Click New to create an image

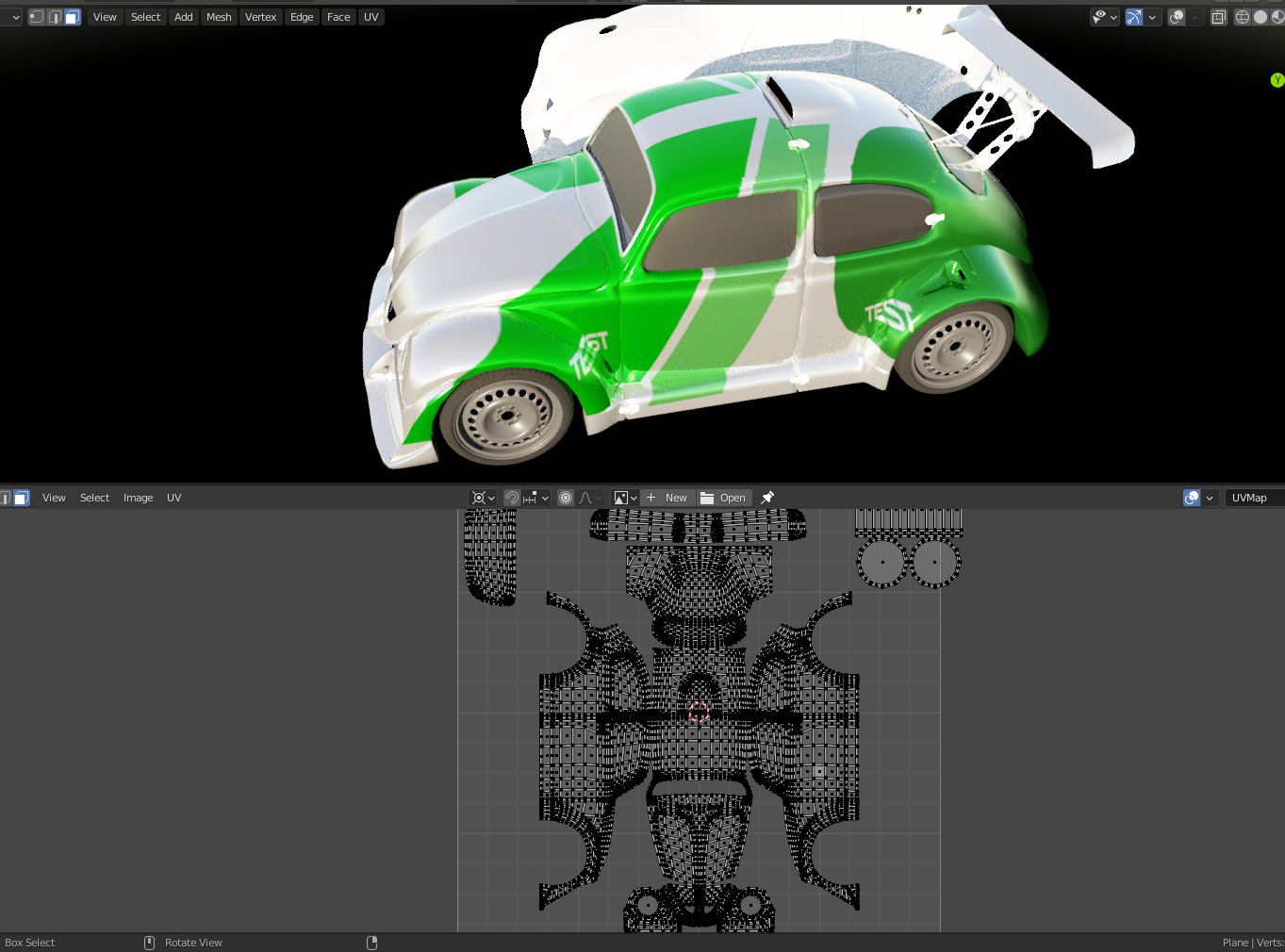[x=668, y=498]
